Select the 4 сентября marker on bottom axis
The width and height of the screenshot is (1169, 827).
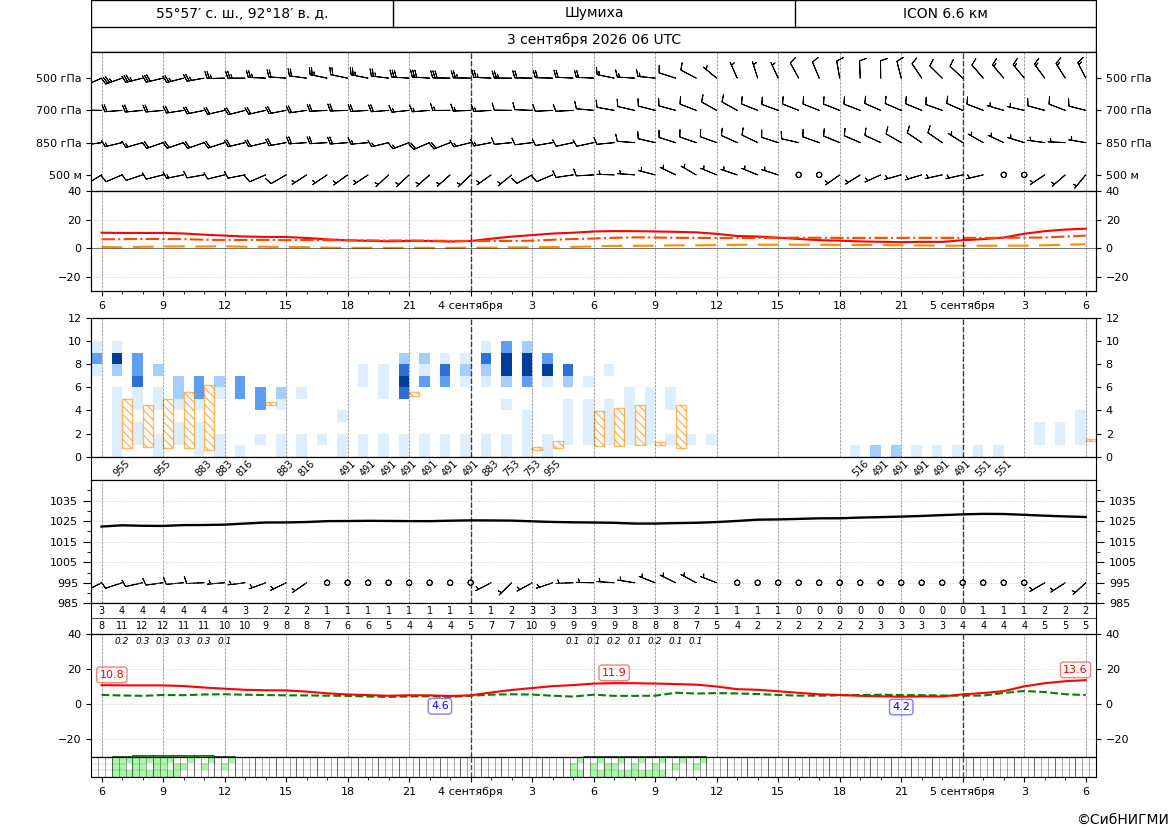(470, 791)
